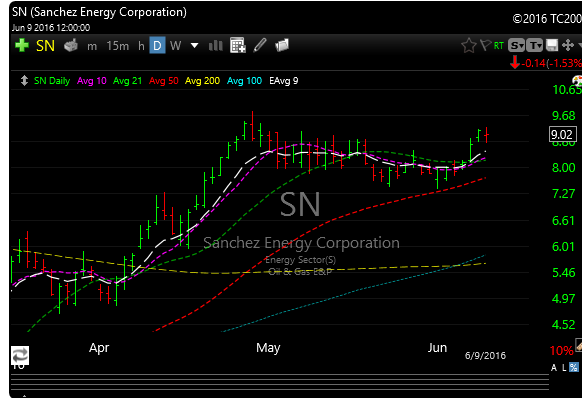Click the Apr month axis label
The width and height of the screenshot is (582, 398).
(x=99, y=348)
